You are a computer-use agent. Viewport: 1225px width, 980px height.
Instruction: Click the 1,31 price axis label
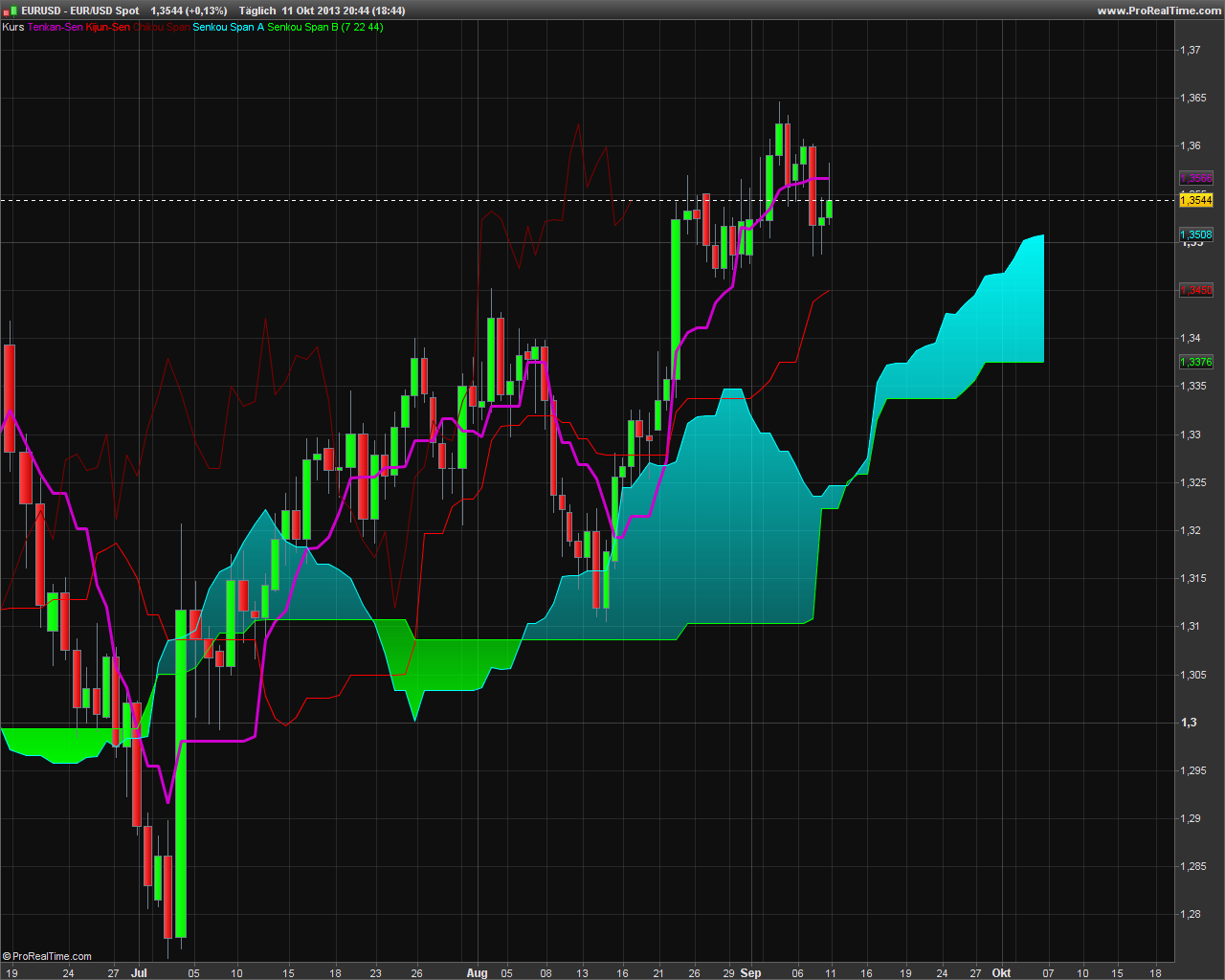[x=1191, y=626]
